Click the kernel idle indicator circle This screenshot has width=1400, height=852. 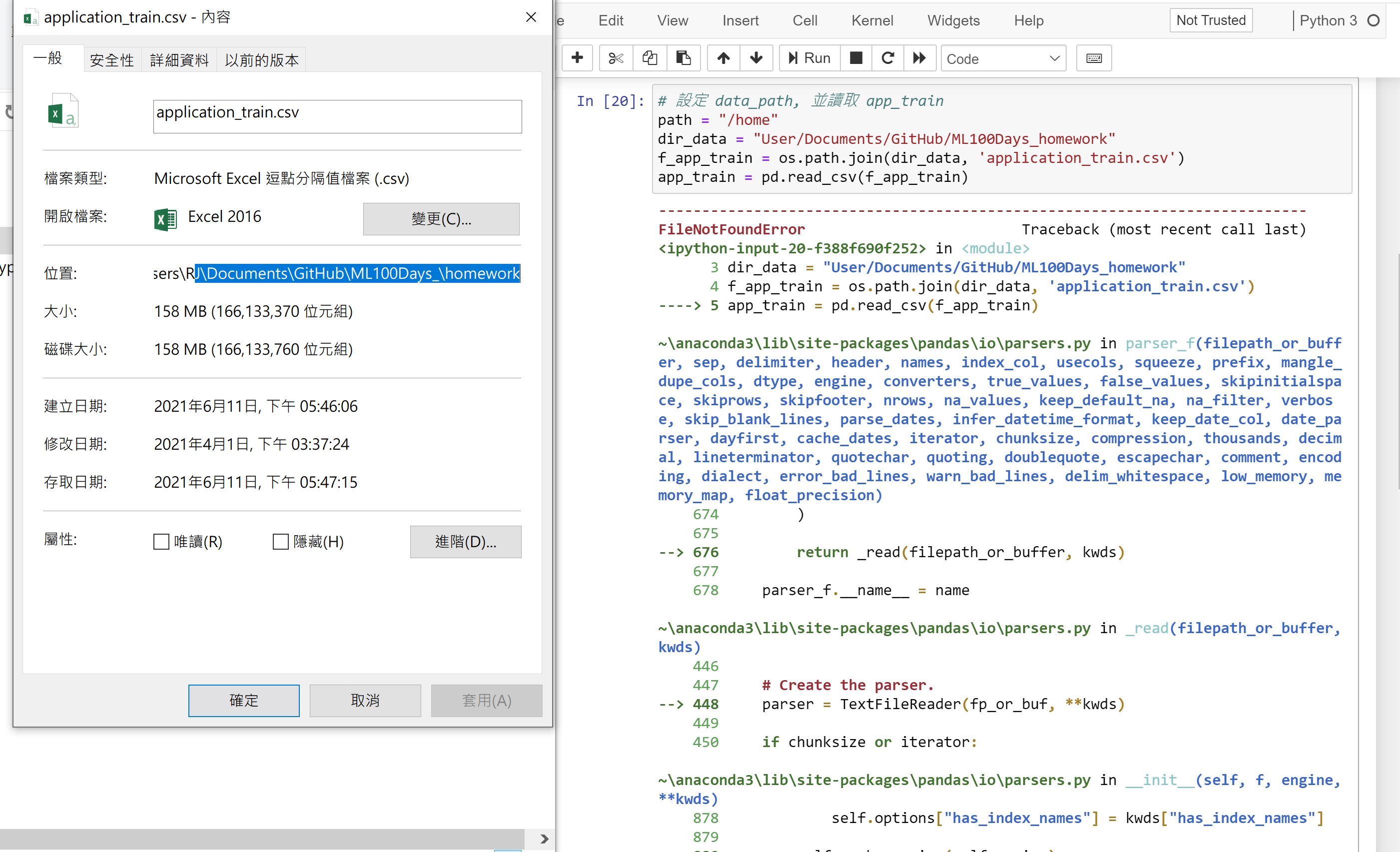coord(1374,21)
